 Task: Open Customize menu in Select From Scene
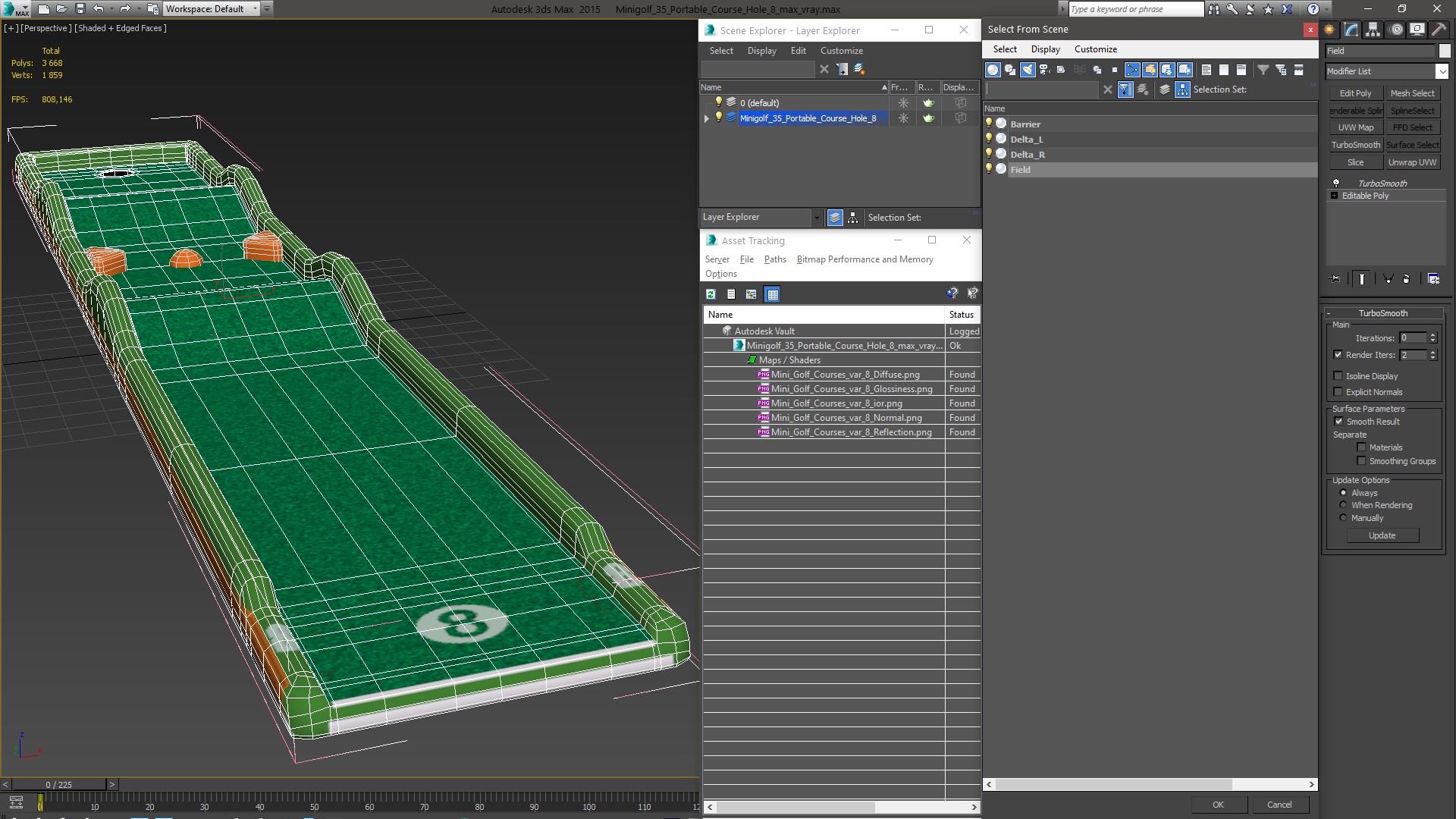1095,49
